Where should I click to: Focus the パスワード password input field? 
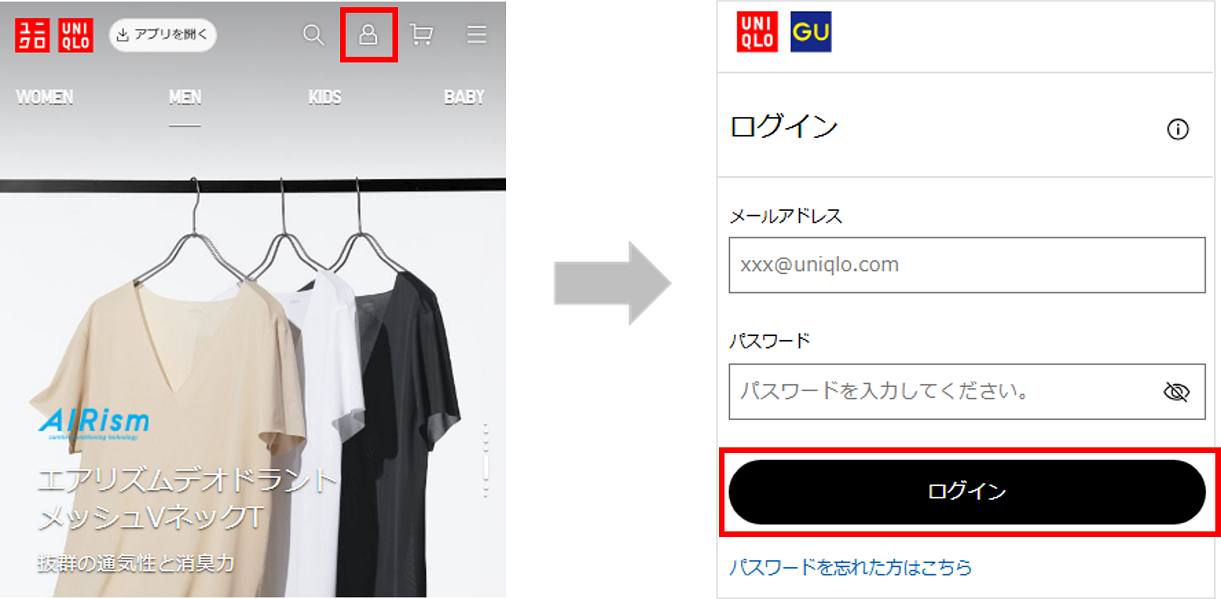(967, 391)
